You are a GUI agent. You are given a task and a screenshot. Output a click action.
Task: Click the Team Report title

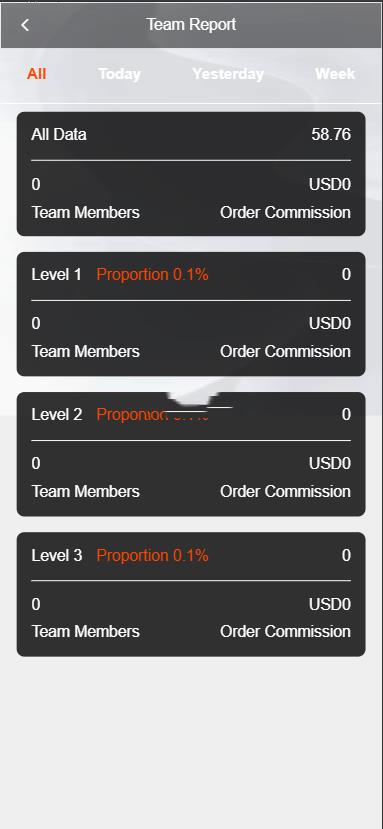(192, 24)
